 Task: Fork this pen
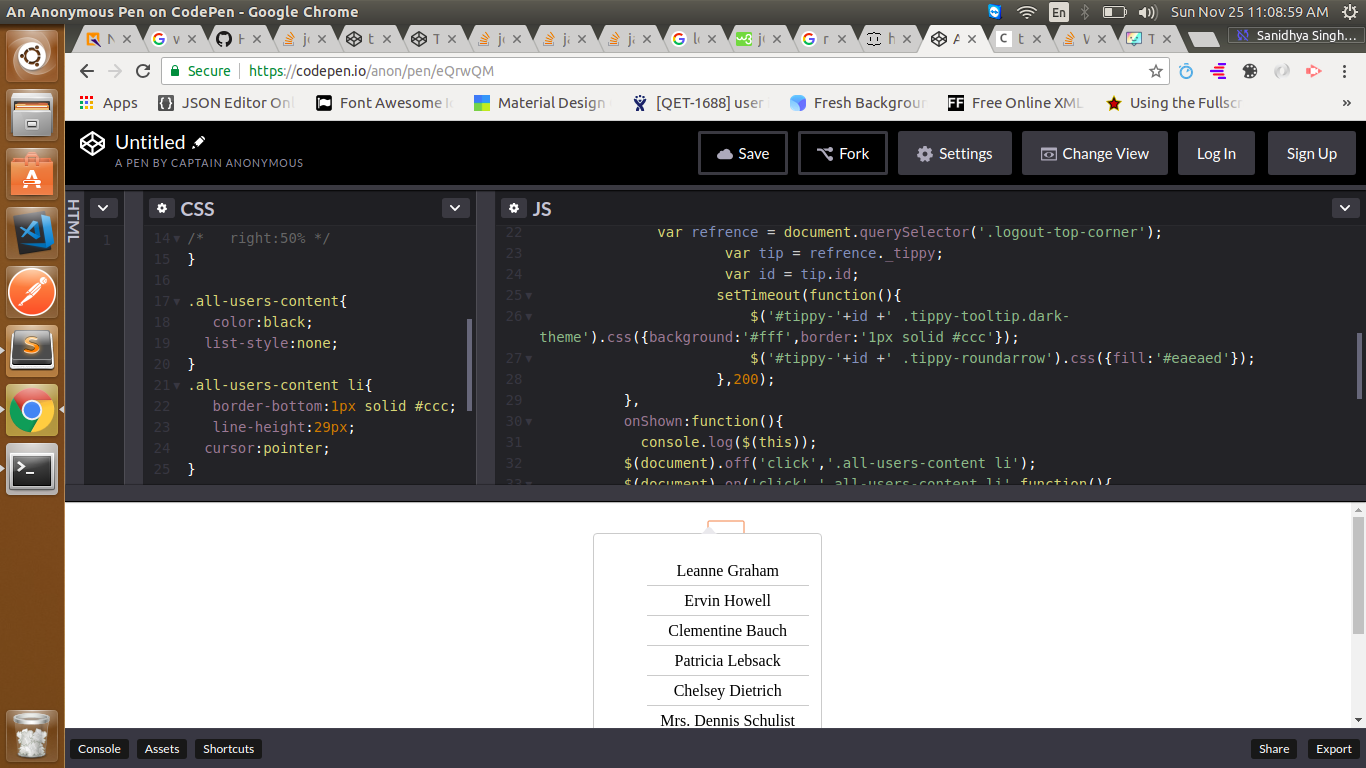[x=843, y=153]
